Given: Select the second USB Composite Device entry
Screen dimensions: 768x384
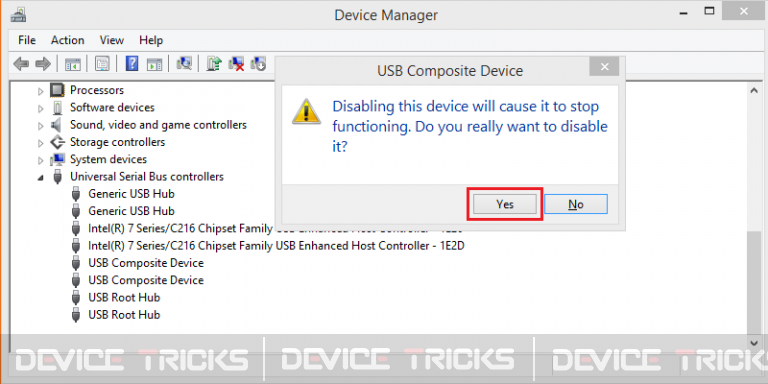Looking at the screenshot, I should click(x=145, y=280).
